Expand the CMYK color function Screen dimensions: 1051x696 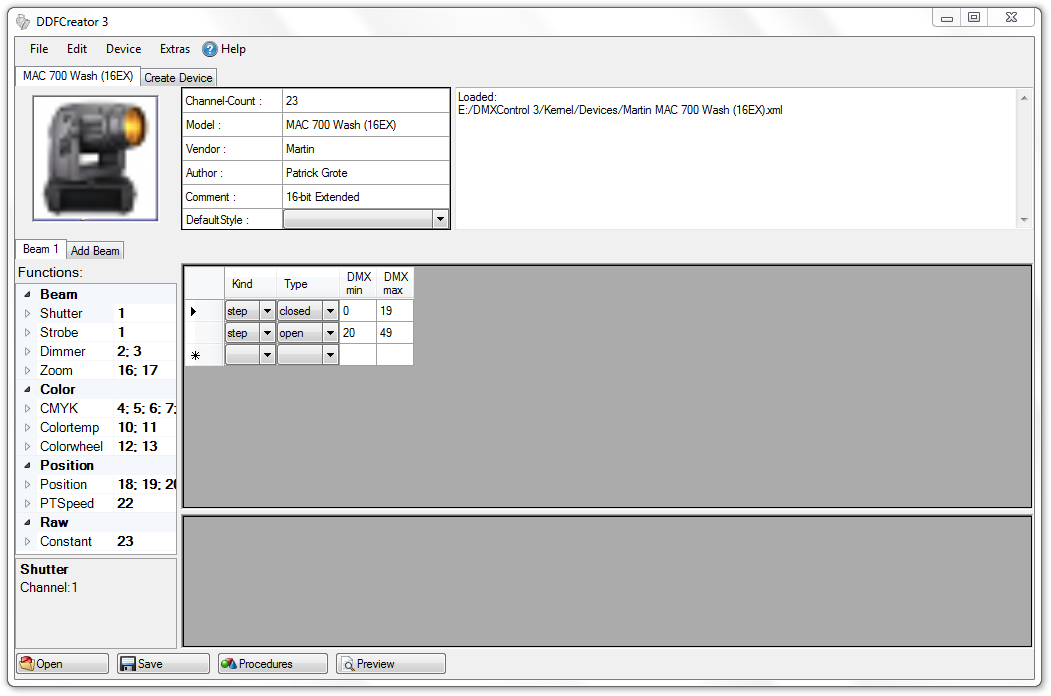pos(28,409)
